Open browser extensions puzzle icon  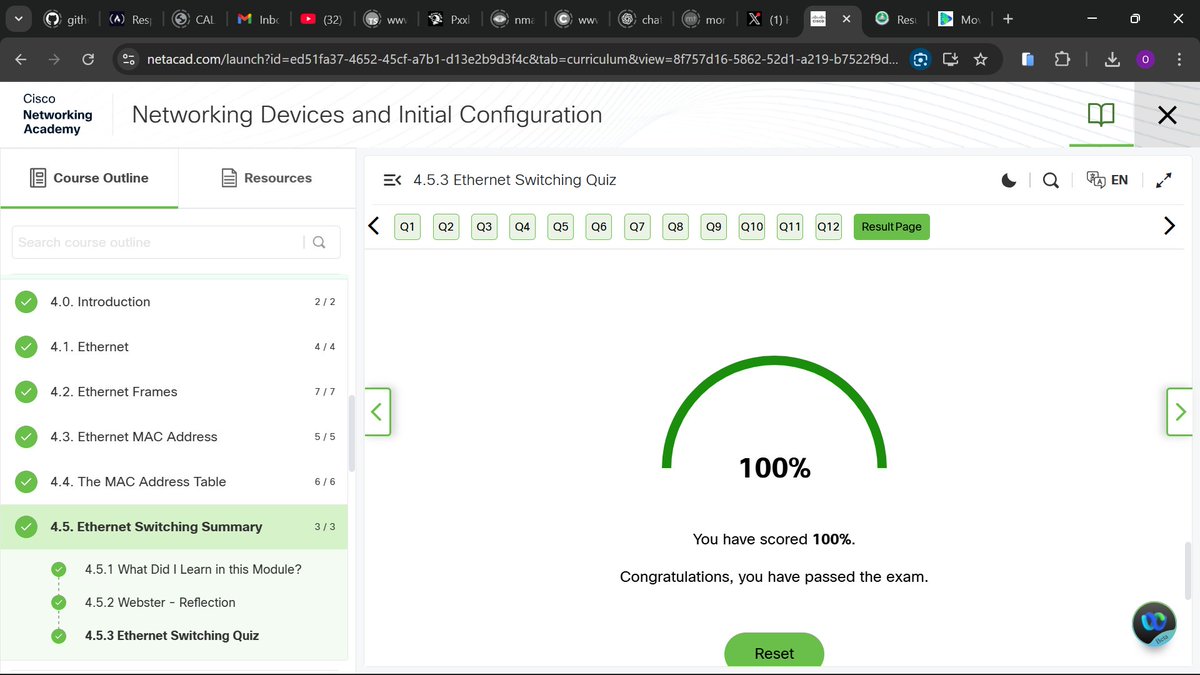click(x=1062, y=60)
